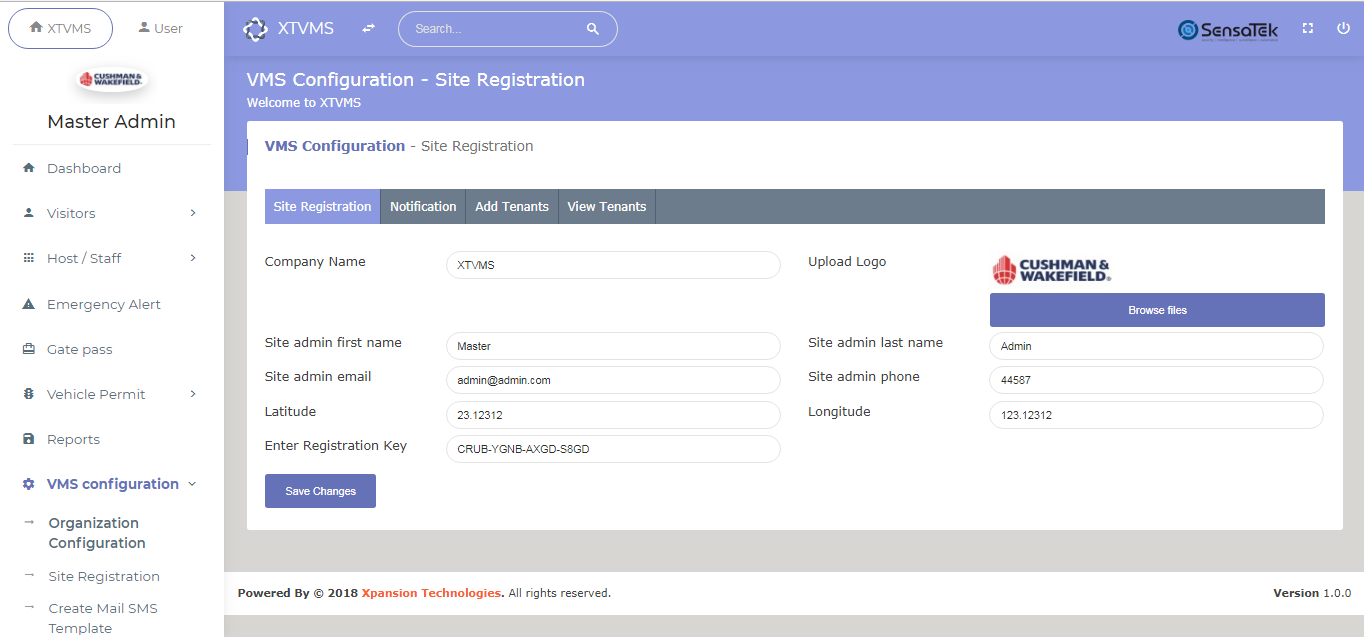1364x637 pixels.
Task: Click the Site admin phone field
Action: [x=1156, y=380]
